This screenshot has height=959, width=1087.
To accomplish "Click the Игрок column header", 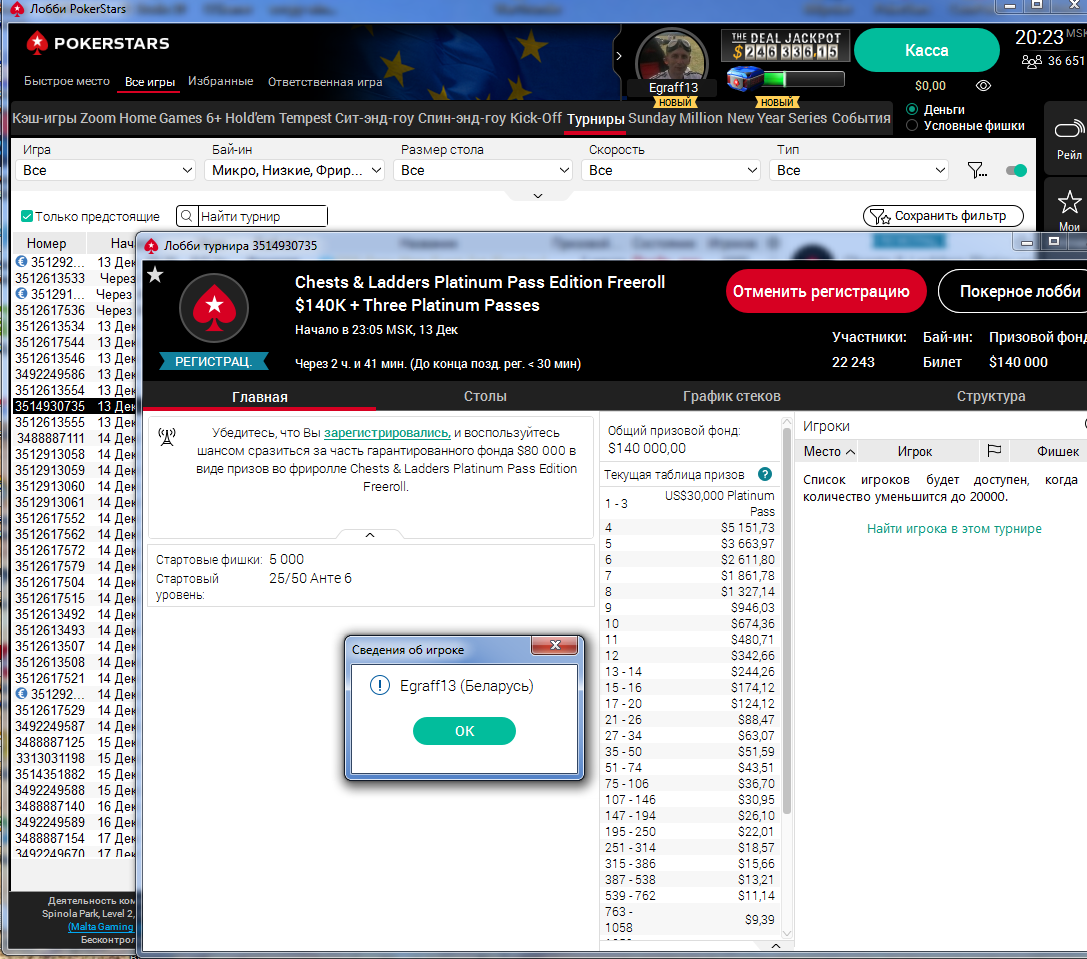I will (x=915, y=451).
